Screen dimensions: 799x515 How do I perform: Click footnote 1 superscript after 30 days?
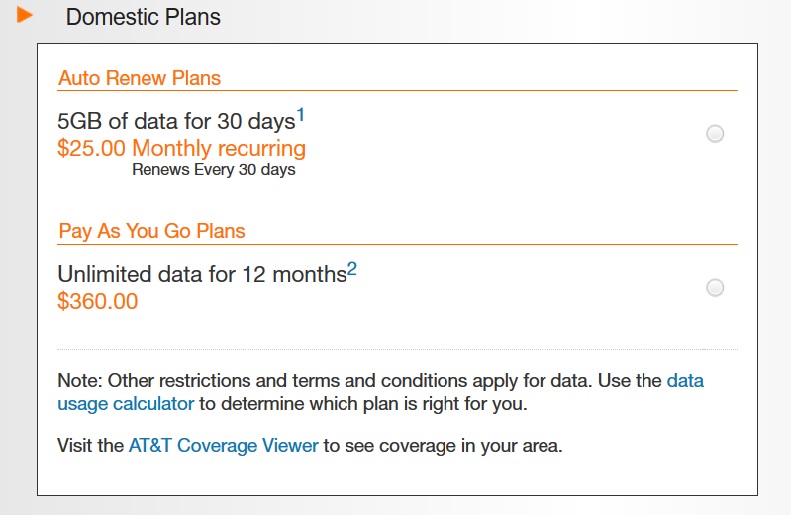click(x=300, y=116)
